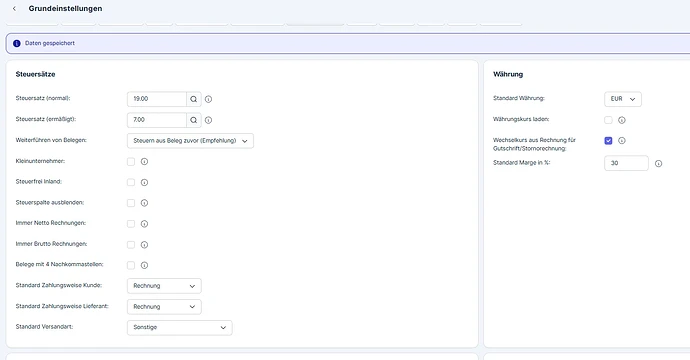The height and width of the screenshot is (360, 690).
Task: Open Standard Zahlungsweise Kunde dropdown
Action: point(164,286)
